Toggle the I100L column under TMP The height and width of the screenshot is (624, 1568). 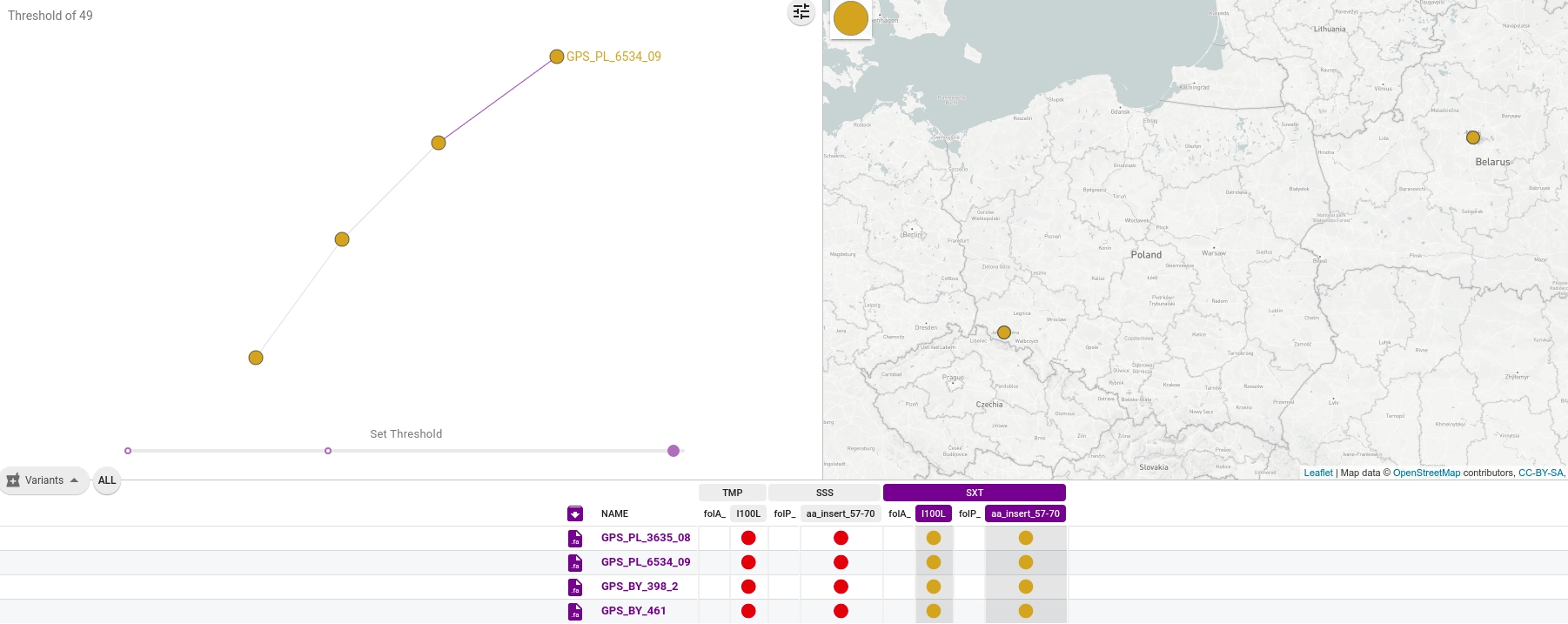tap(747, 513)
